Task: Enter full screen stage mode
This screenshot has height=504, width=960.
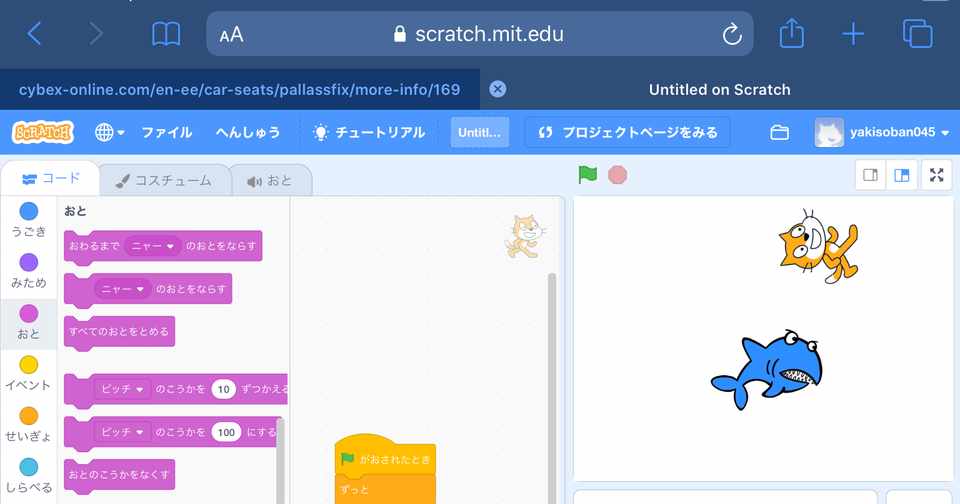Action: (x=937, y=175)
